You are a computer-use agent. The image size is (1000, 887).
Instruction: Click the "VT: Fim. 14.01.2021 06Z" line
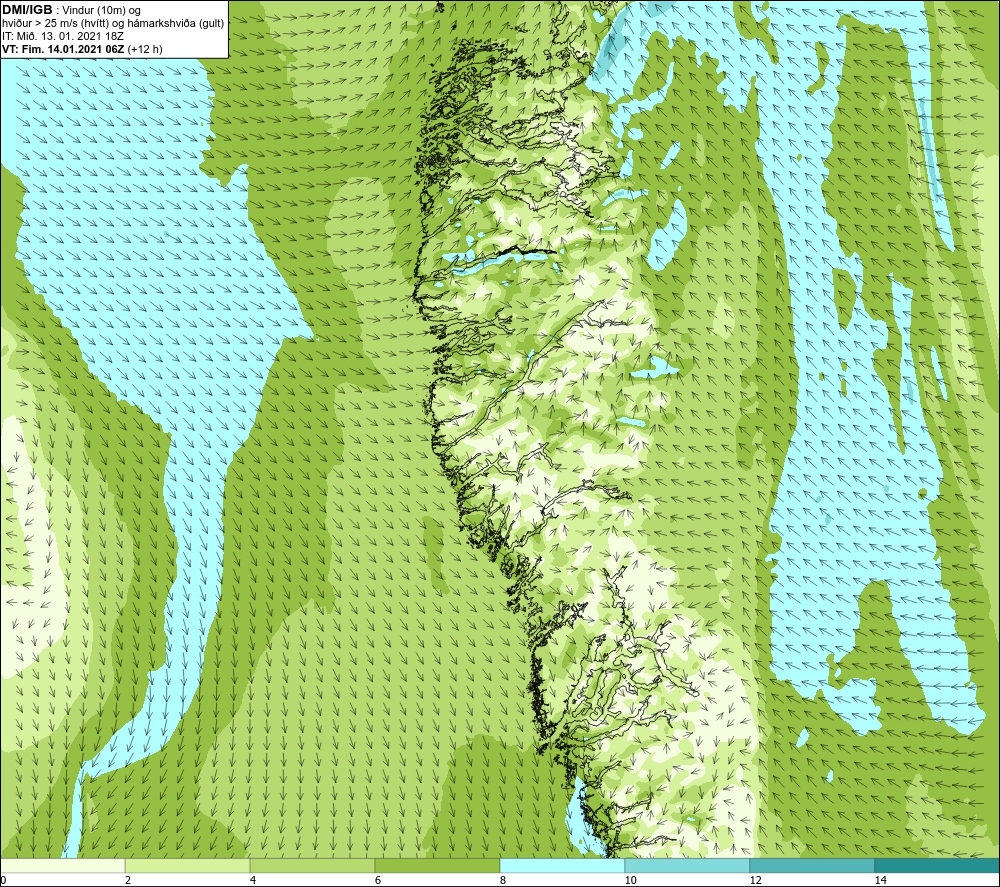[64, 49]
